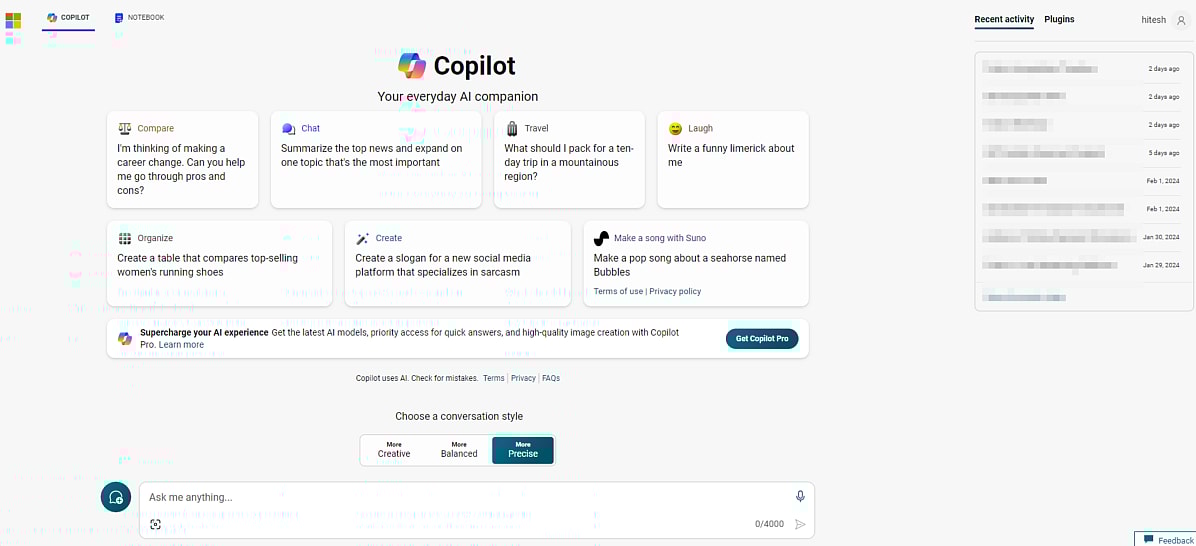Viewport: 1196px width, 546px height.
Task: Click the Get Copilot Pro button
Action: (x=762, y=339)
